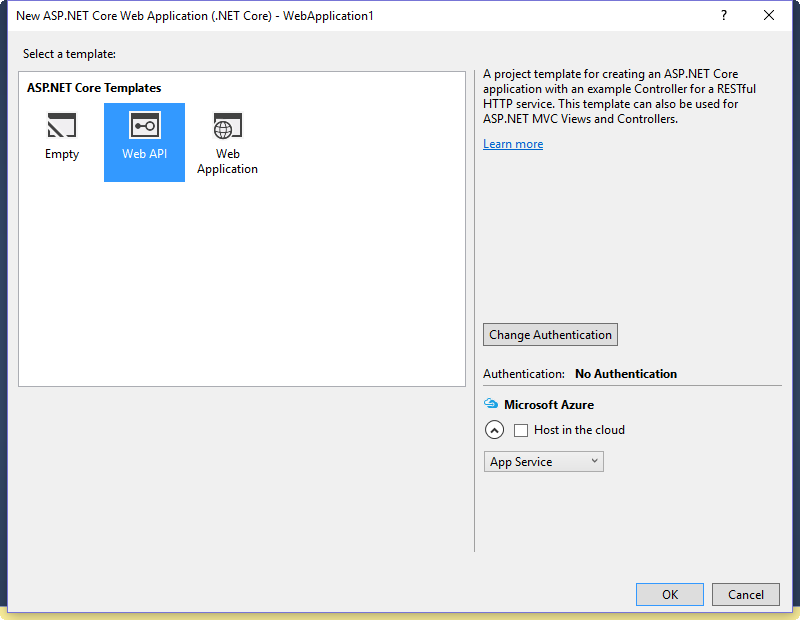Screen dimensions: 800x620
Task: Click the Microsoft Azure cloud icon
Action: 491,404
